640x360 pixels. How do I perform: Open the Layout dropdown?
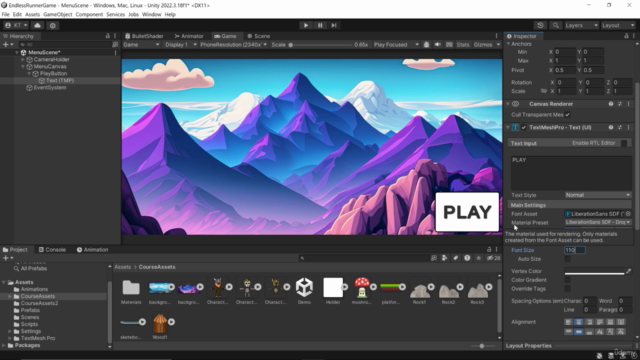click(618, 25)
